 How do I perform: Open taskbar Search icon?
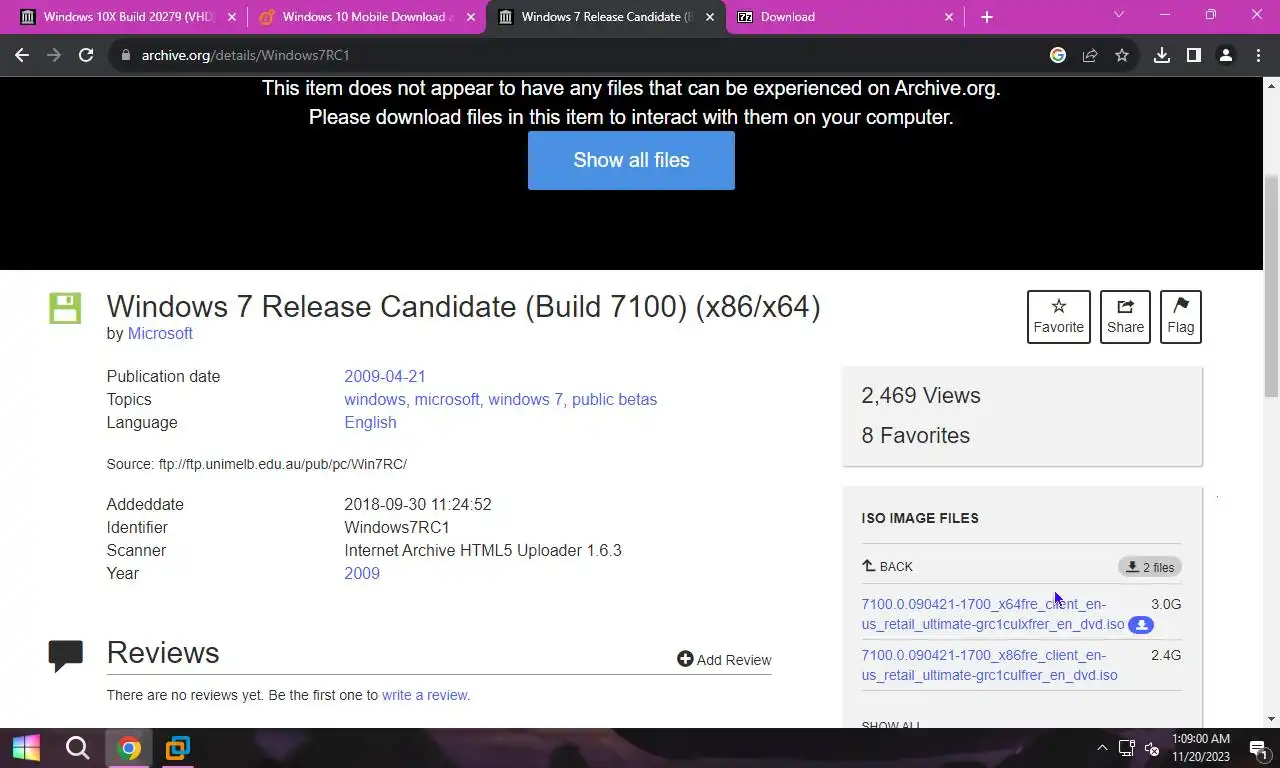(77, 747)
